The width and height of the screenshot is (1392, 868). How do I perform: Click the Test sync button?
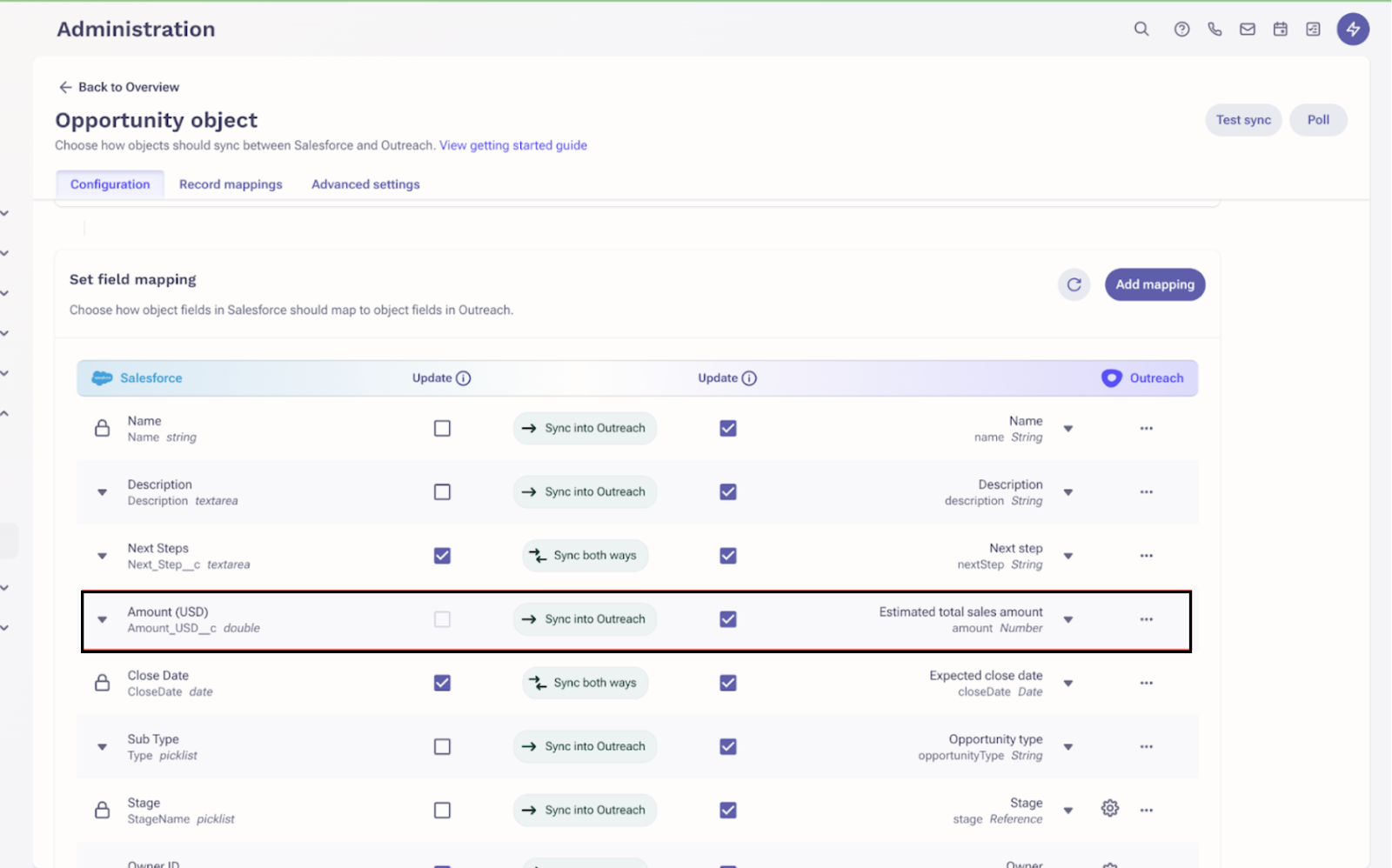coord(1243,120)
